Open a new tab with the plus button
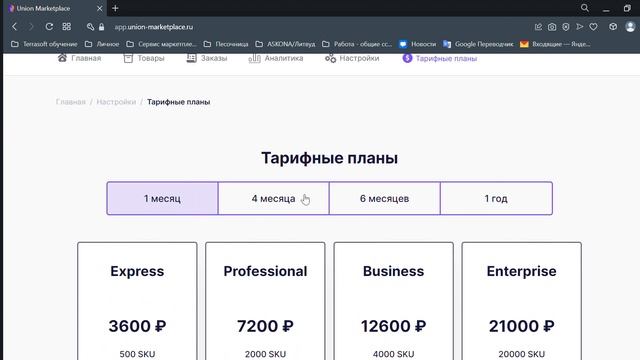Viewport: 640px width, 360px height. 115,8
